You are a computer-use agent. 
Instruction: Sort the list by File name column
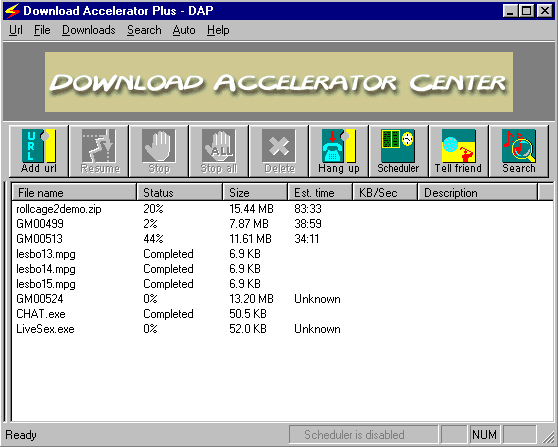click(74, 193)
